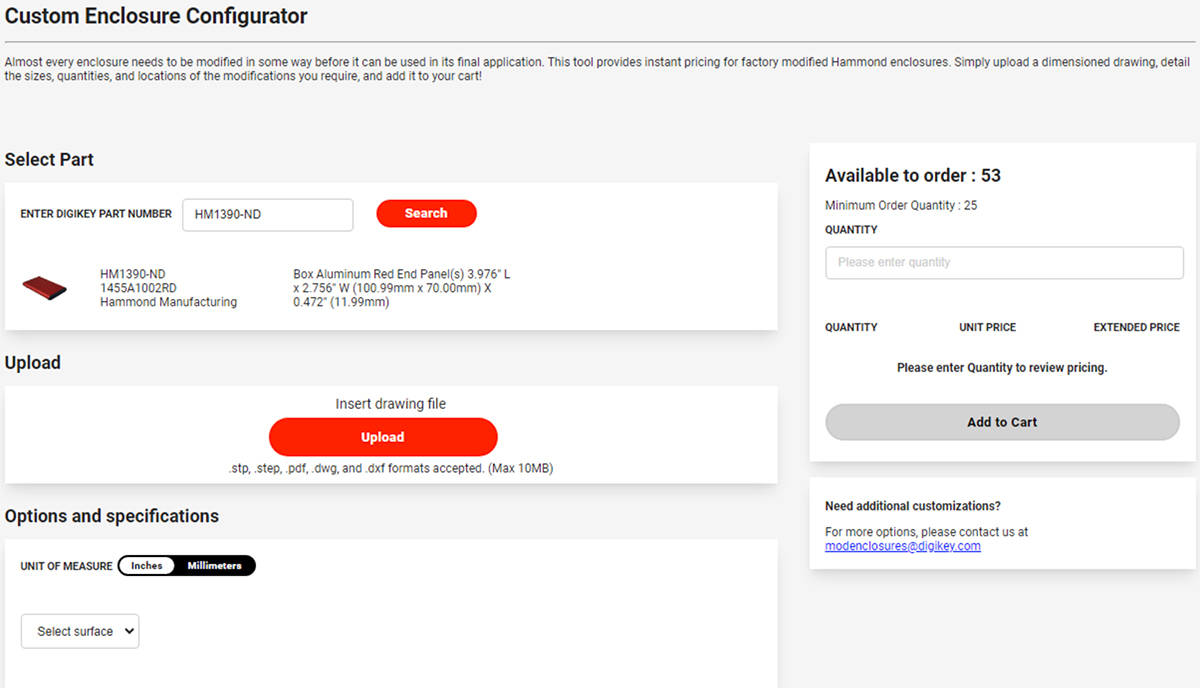Click the quantity entry field

pos(1004,263)
